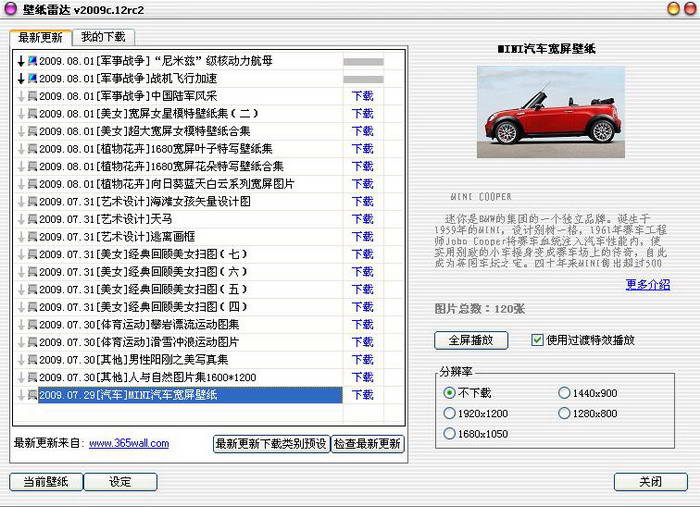Screen dimensions: 700x507
Task: Click the 关闭 button
Action: 651,482
